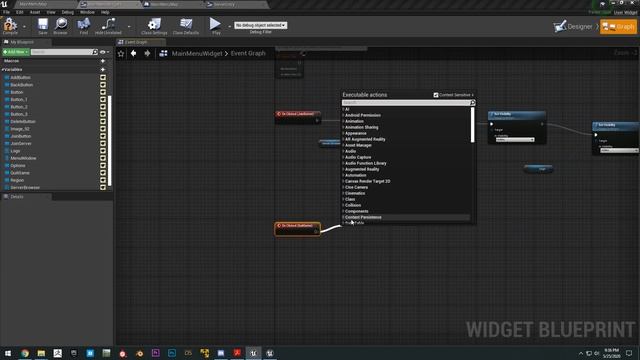This screenshot has width=640, height=360.
Task: Open the Windows Start menu
Action: coord(8,353)
